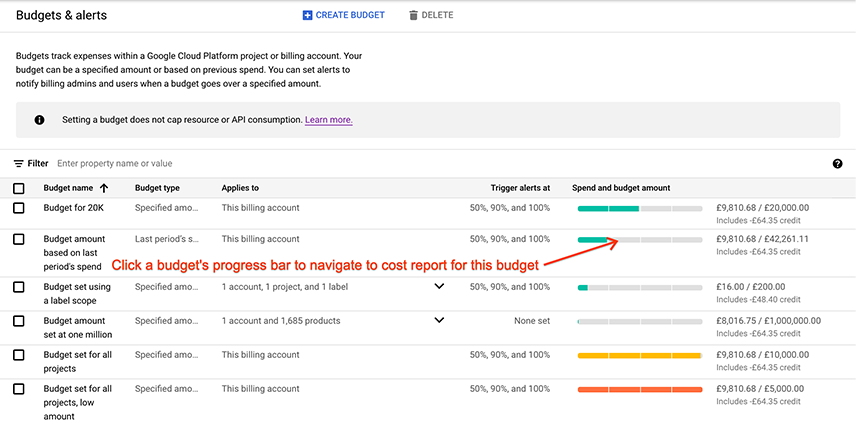Click the orange progress bar for the £5,000 budget

(x=640, y=389)
